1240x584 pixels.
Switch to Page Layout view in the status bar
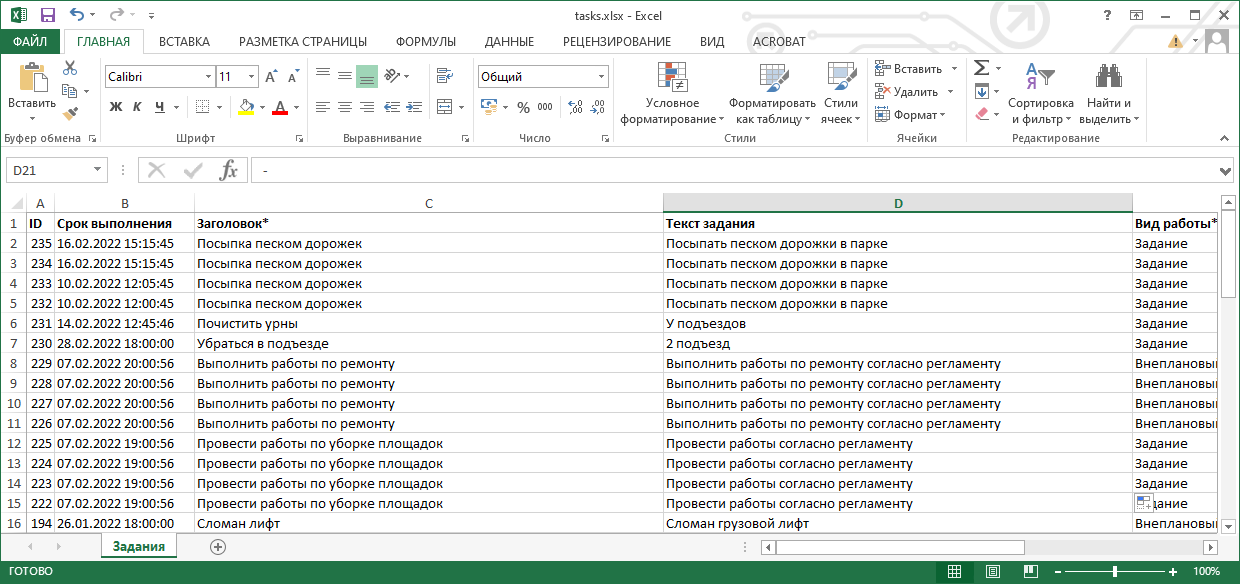[x=991, y=571]
